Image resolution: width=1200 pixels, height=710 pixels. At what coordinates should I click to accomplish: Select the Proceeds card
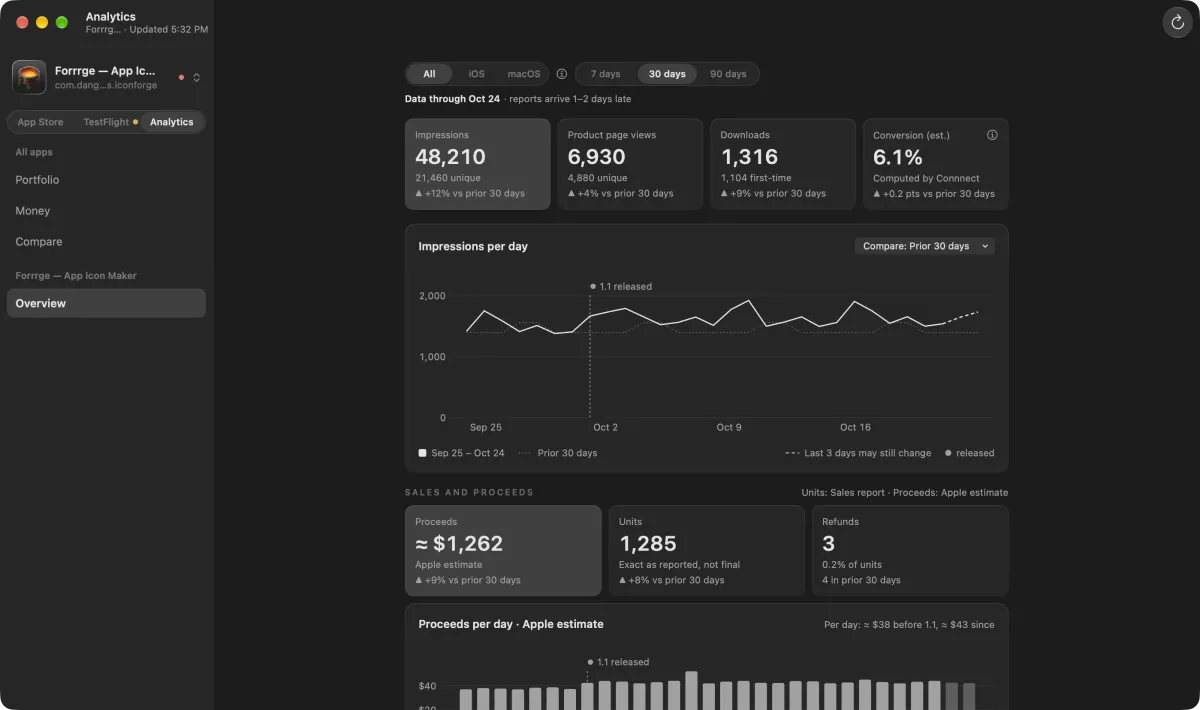pos(503,551)
